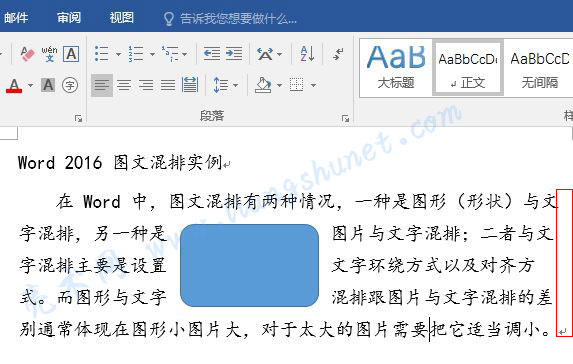Image resolution: width=573 pixels, height=364 pixels.
Task: Expand the bullet list dropdown arrow
Action: click(x=118, y=54)
